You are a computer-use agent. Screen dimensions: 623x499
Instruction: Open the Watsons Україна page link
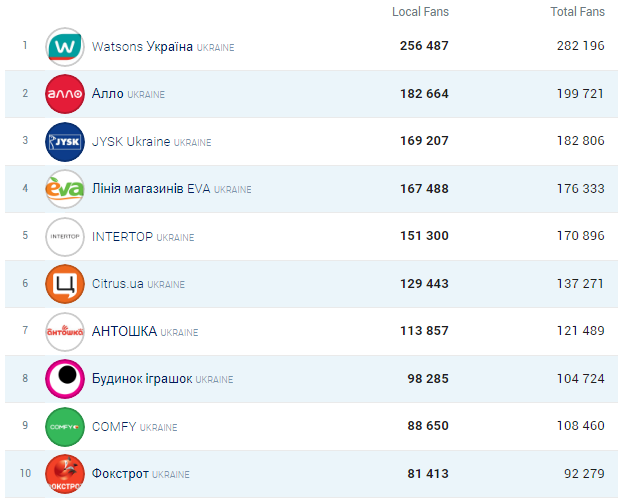(x=141, y=47)
